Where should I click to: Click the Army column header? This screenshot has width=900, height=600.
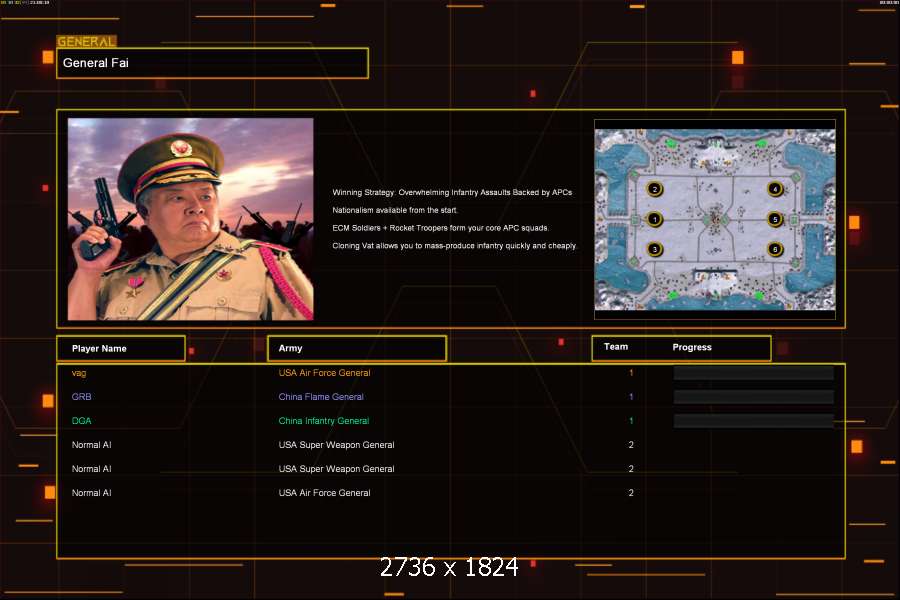357,349
